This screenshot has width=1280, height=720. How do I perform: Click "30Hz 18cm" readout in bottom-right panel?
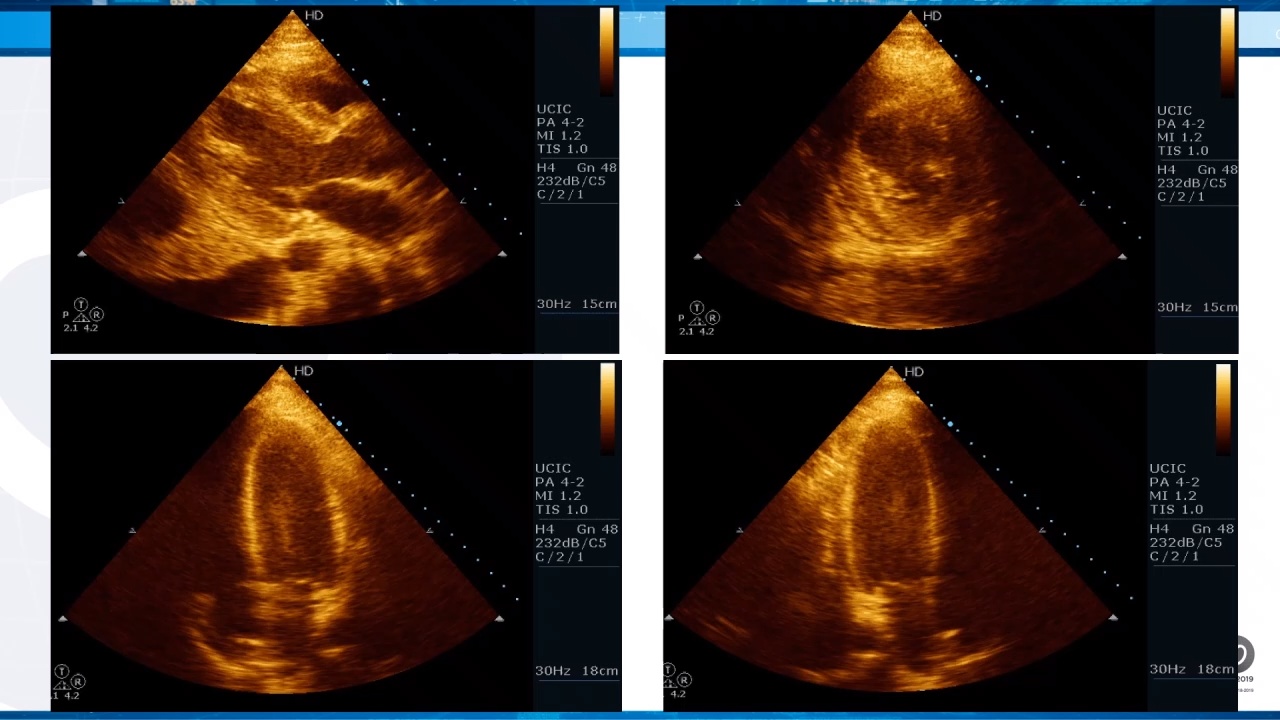pos(1192,669)
